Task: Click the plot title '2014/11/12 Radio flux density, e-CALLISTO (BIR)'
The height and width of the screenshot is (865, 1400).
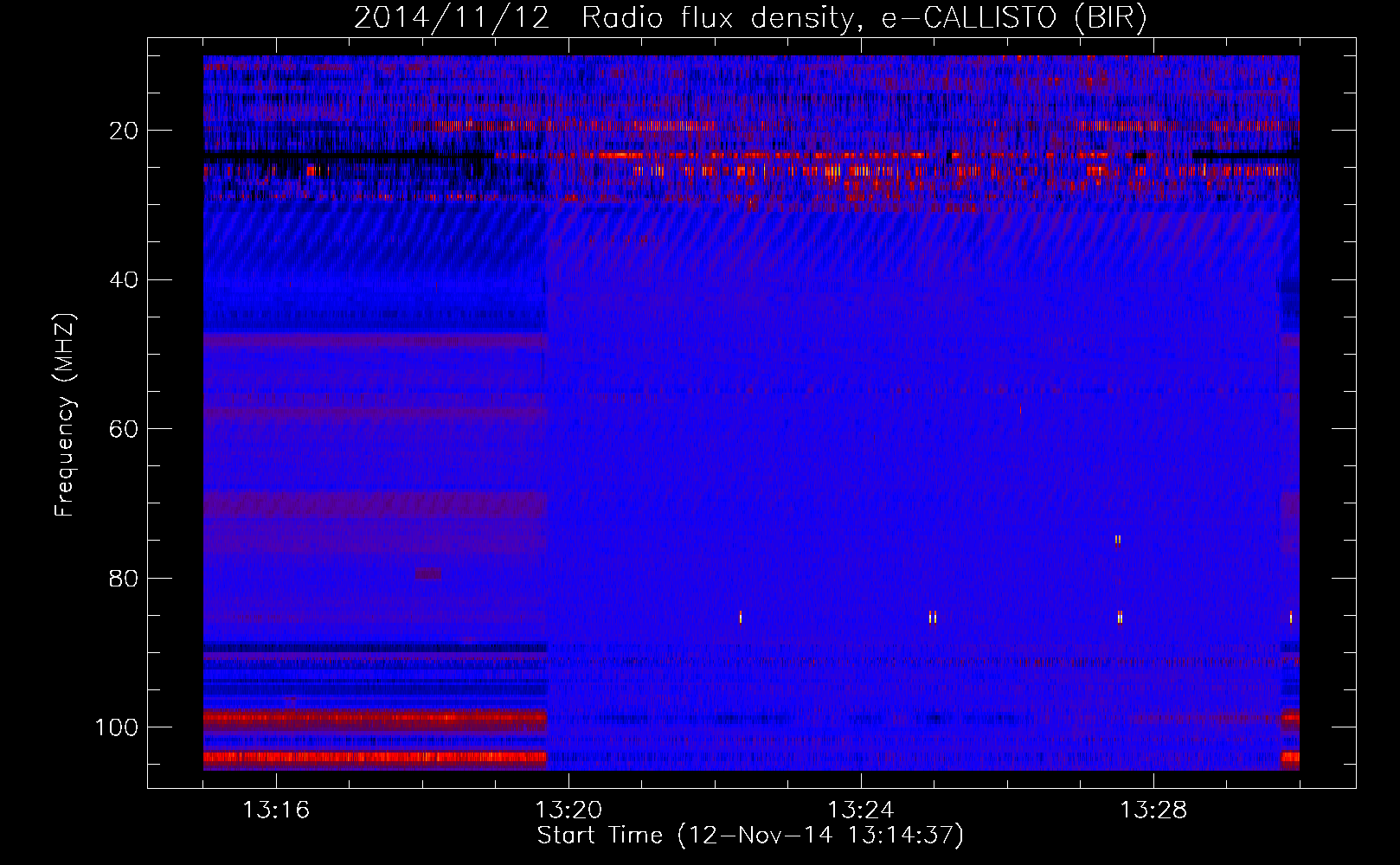Action: click(x=750, y=18)
